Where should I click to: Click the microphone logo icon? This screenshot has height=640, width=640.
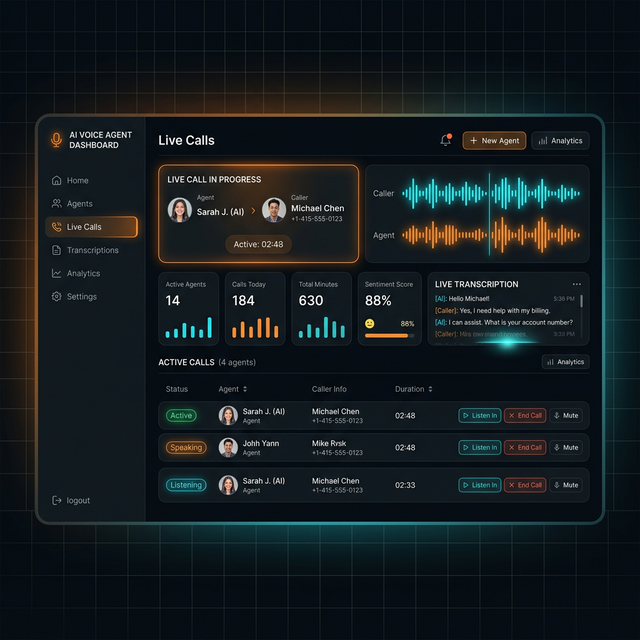tap(56, 140)
